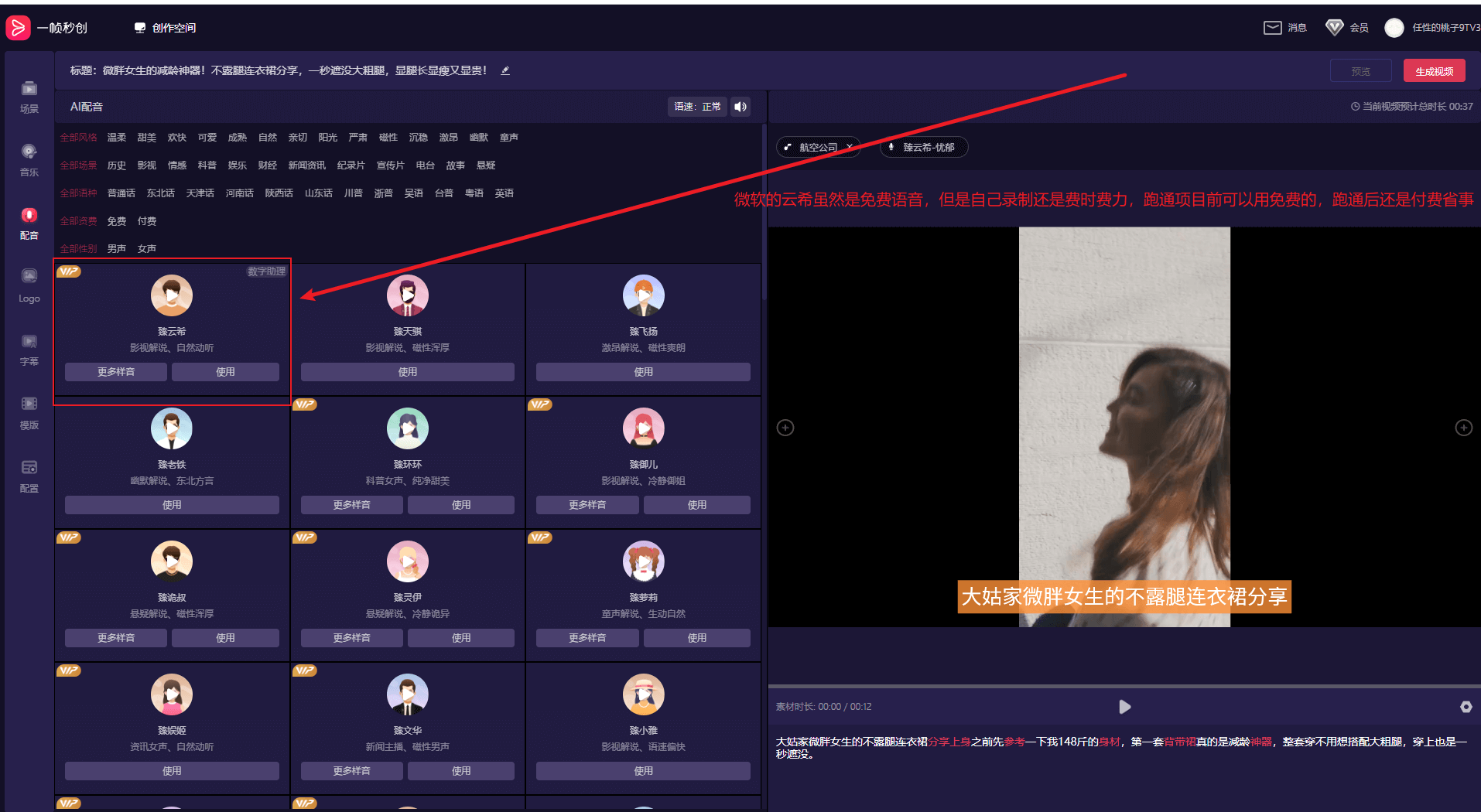Expand 更多样音 for 臻云希

click(x=116, y=372)
